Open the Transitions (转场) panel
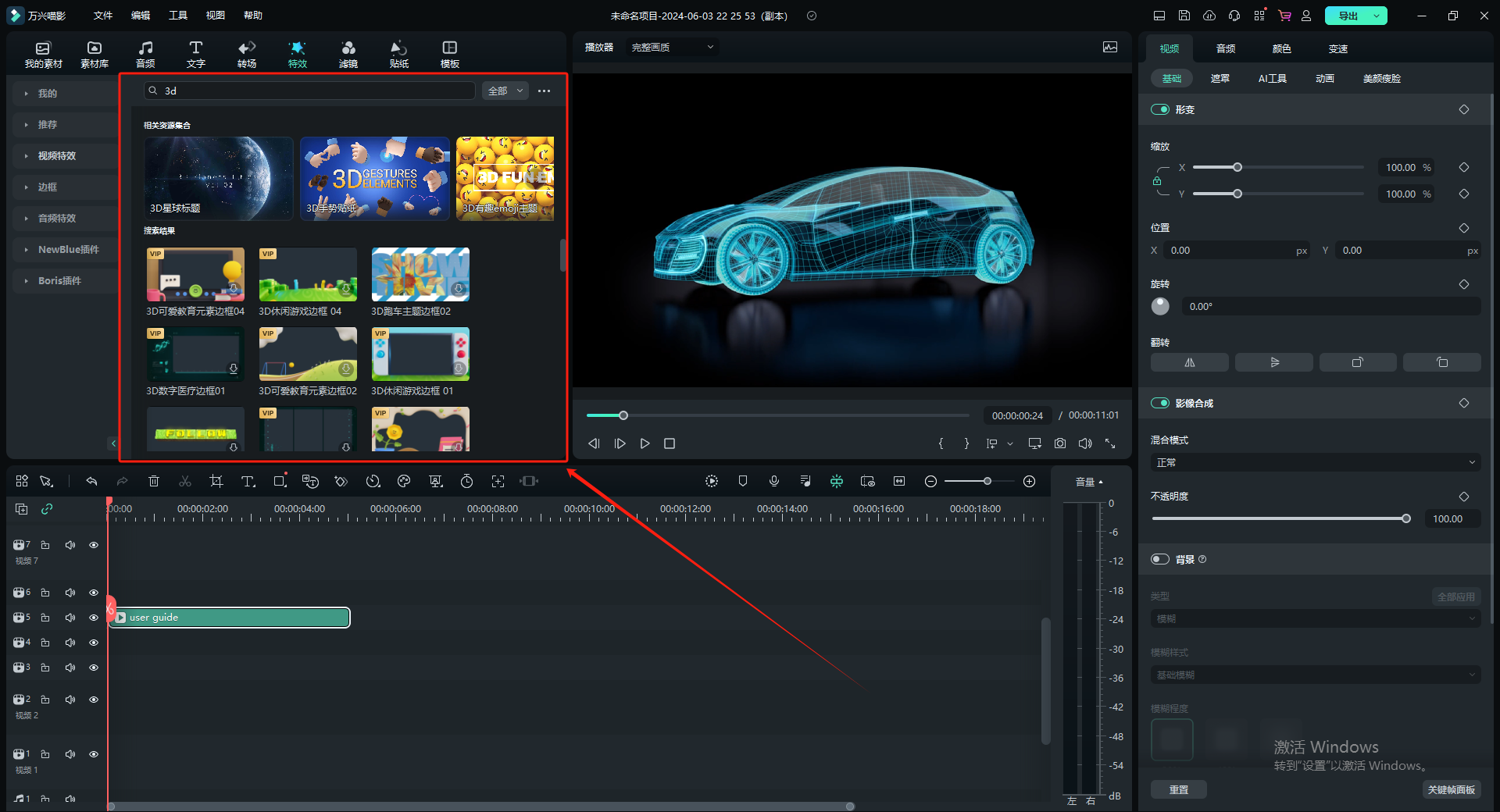1500x812 pixels. click(x=247, y=55)
